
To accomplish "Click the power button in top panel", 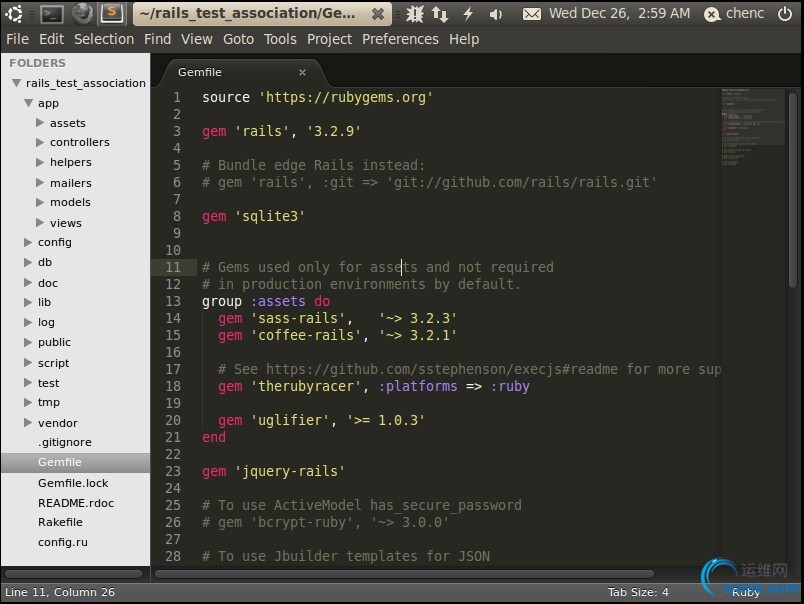I will coord(785,14).
